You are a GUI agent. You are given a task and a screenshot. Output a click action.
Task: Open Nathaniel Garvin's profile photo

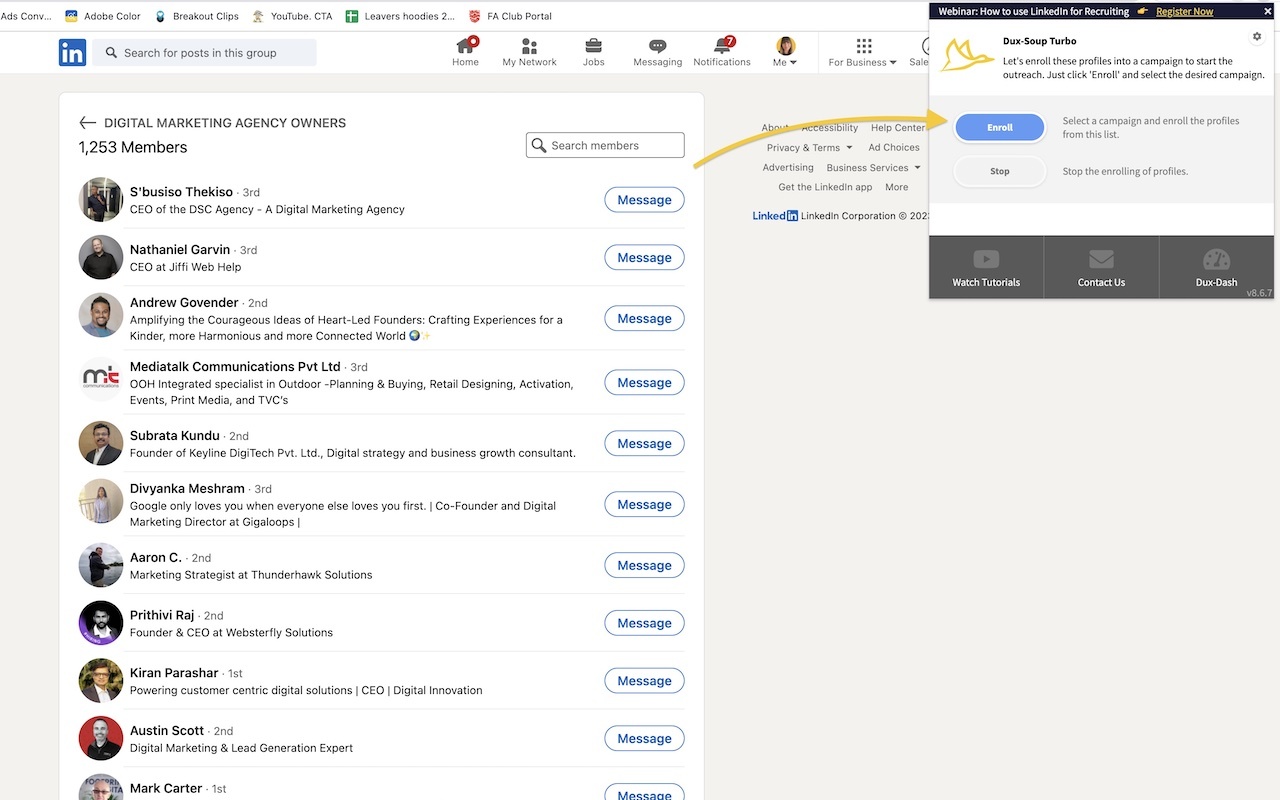tap(101, 258)
